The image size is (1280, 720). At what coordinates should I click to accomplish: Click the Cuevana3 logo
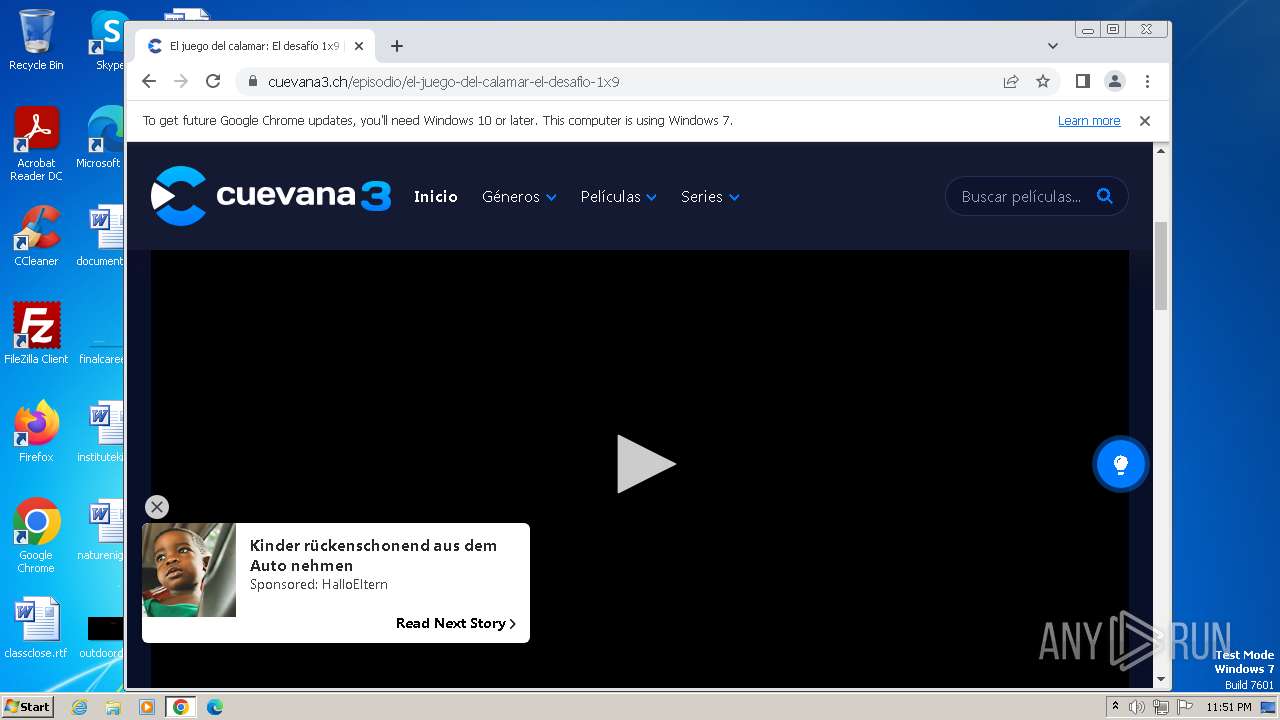point(270,196)
